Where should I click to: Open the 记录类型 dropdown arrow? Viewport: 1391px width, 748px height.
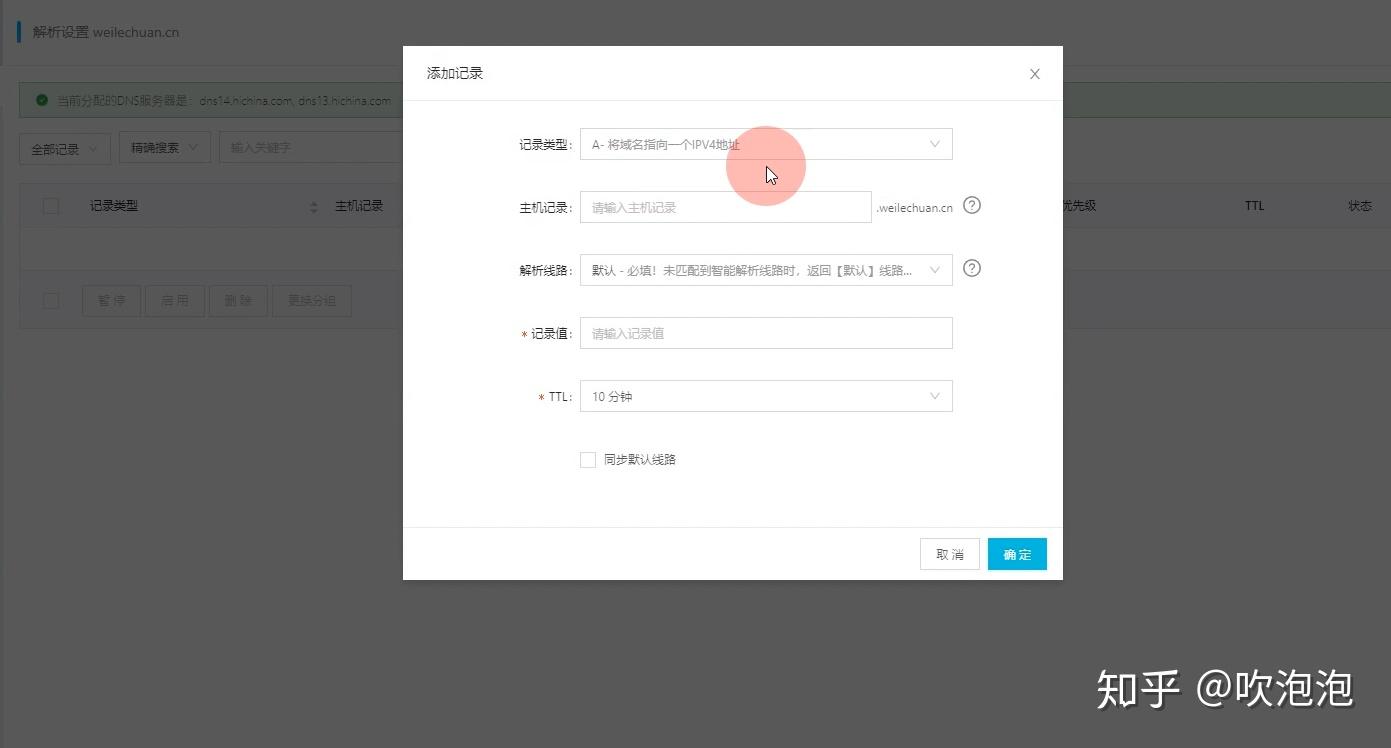[935, 144]
